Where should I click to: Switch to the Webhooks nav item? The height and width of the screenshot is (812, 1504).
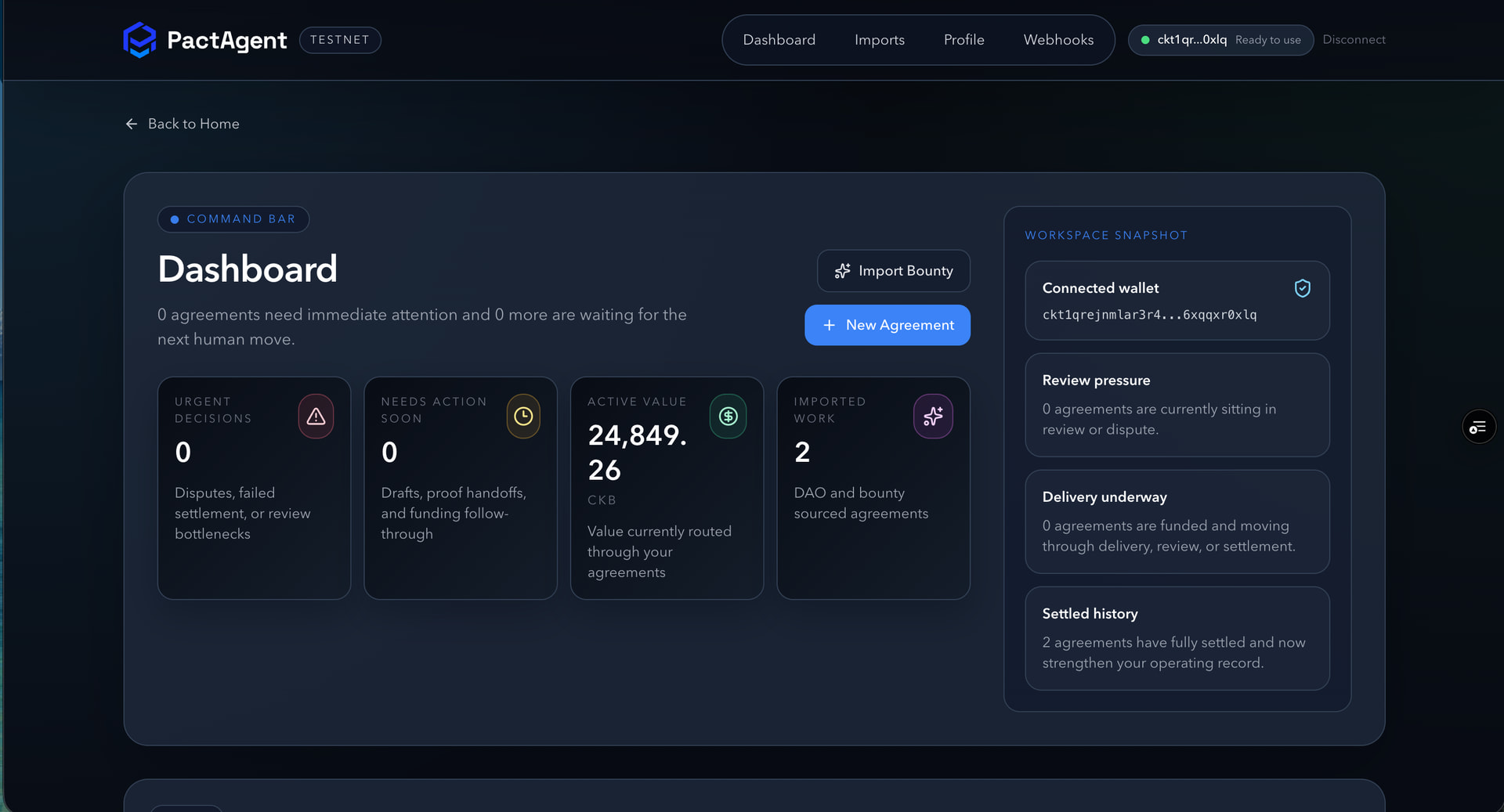point(1058,40)
